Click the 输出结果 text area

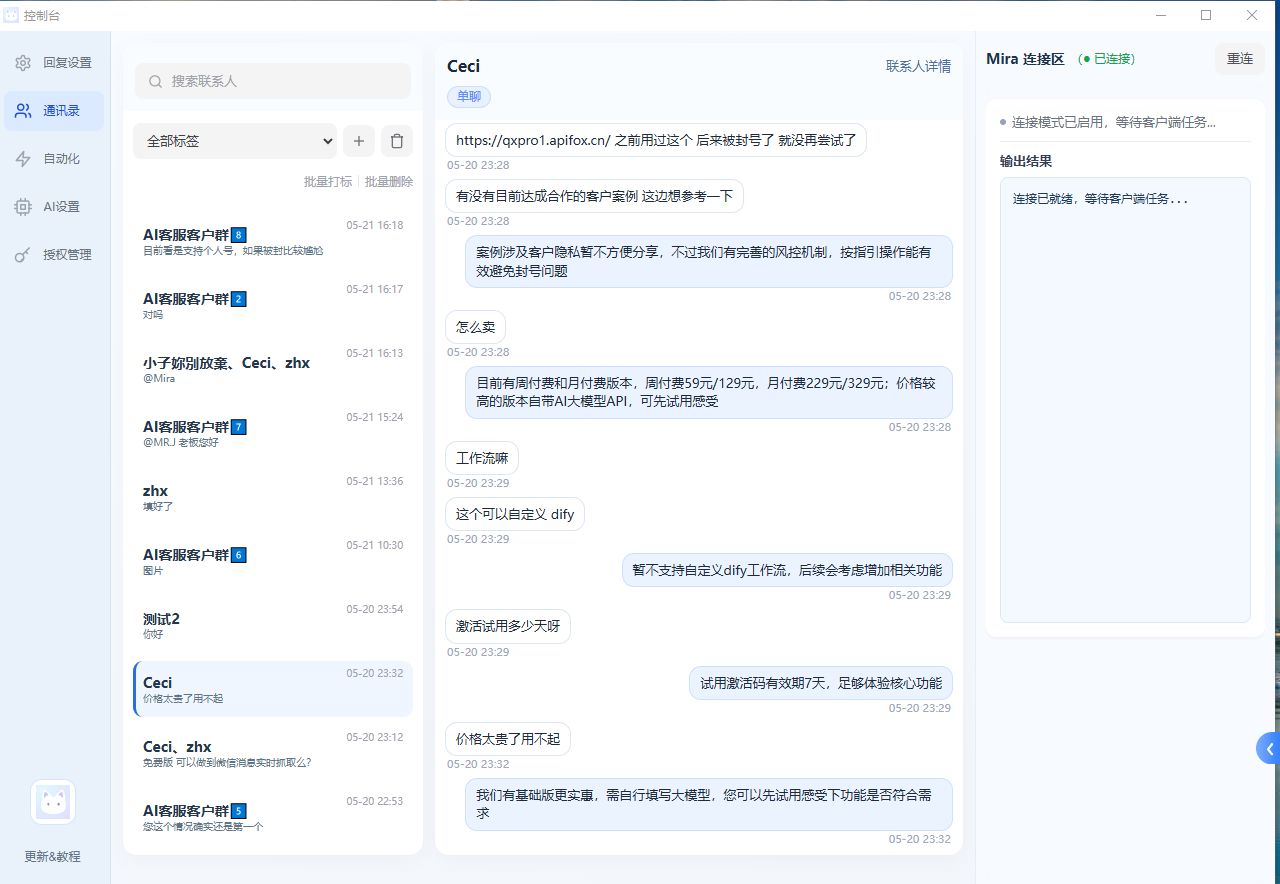point(1125,400)
